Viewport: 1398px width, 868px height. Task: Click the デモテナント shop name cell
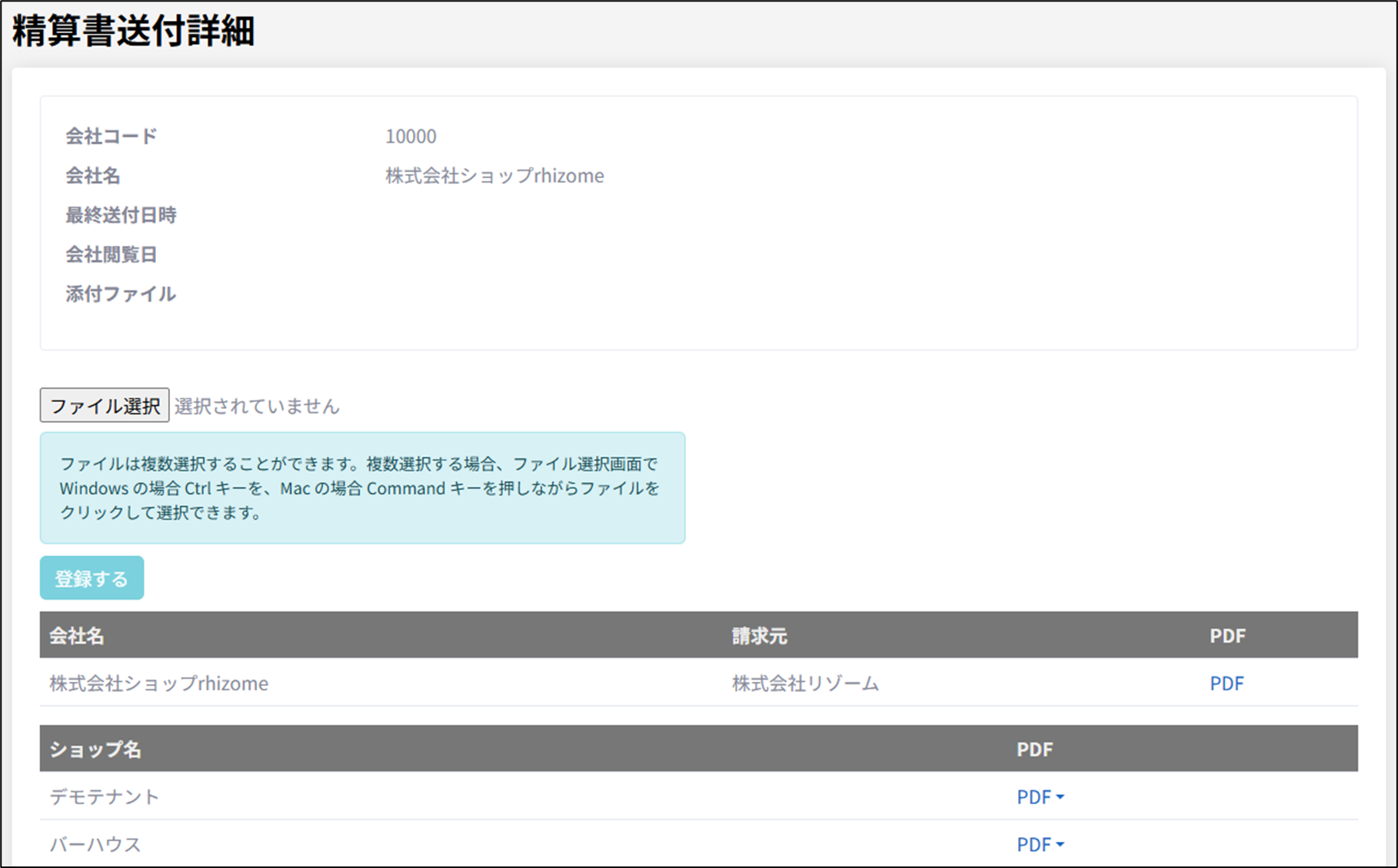pos(105,797)
